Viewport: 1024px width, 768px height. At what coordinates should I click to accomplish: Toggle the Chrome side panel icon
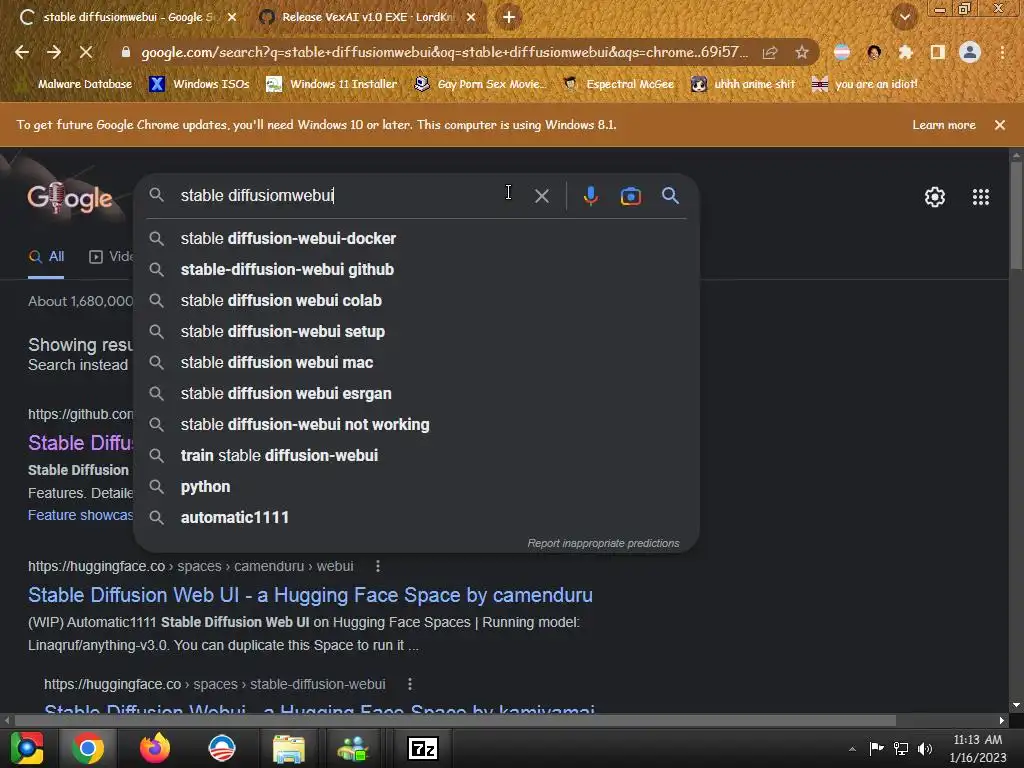pyautogui.click(x=937, y=52)
